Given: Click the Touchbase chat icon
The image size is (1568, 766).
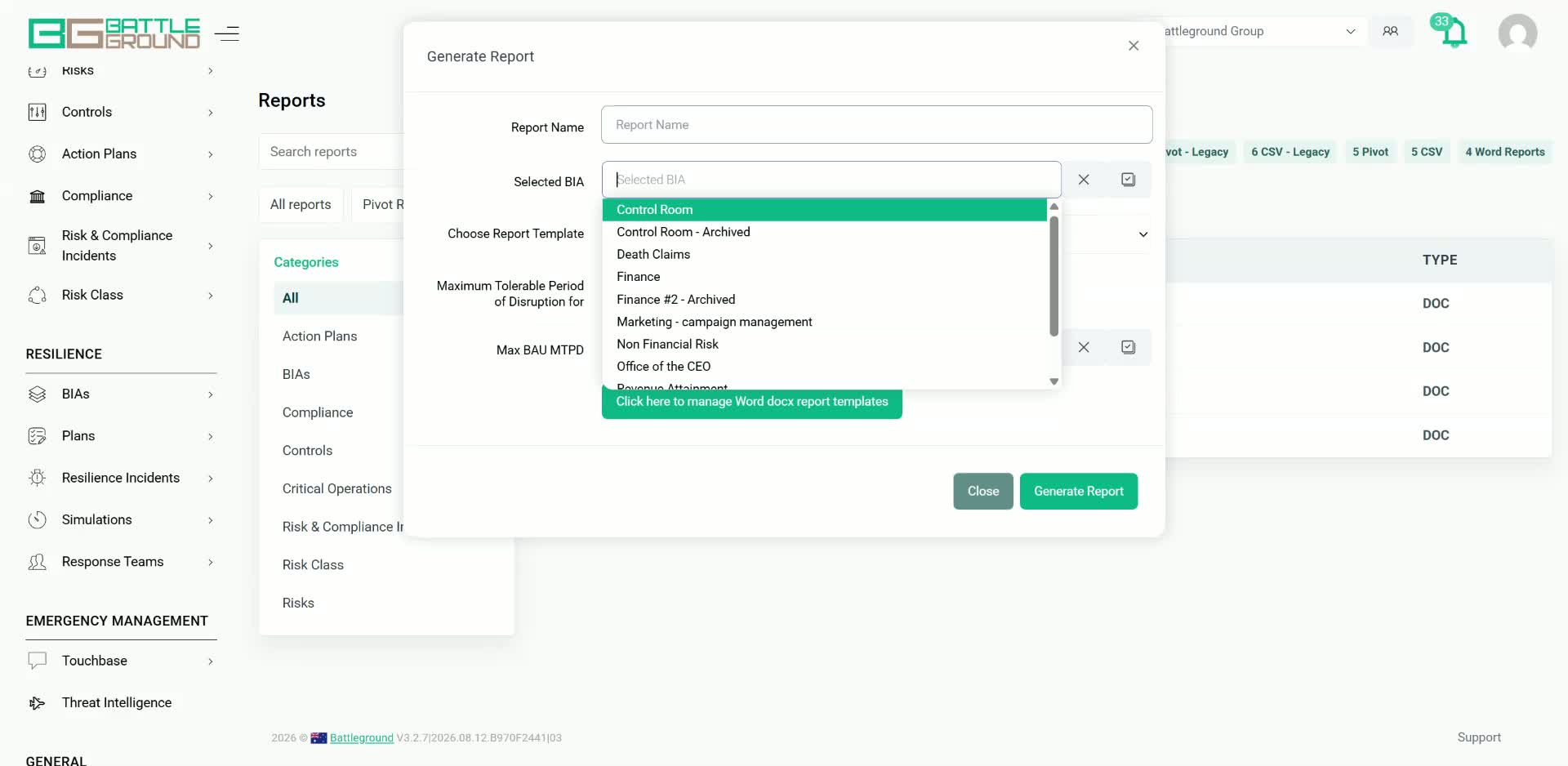Looking at the screenshot, I should [37, 661].
